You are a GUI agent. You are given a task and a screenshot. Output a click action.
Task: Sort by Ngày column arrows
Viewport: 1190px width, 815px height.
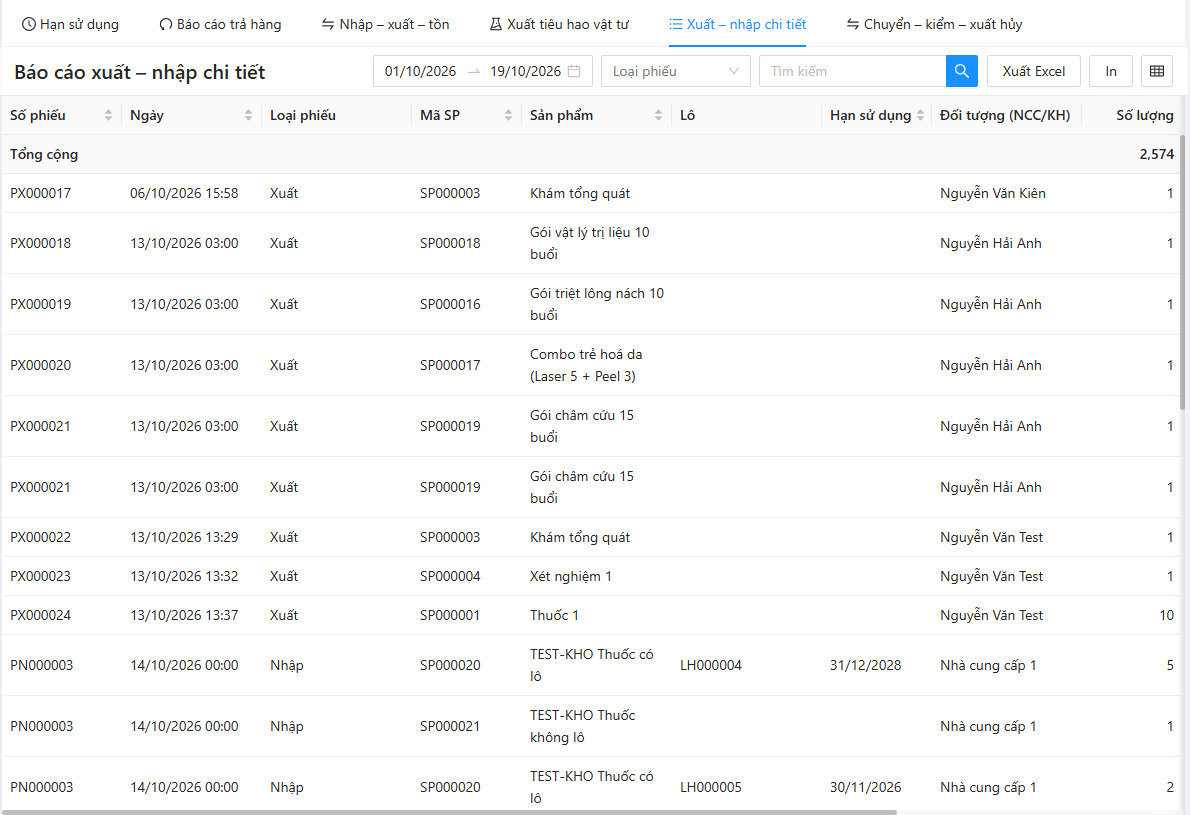tap(248, 115)
